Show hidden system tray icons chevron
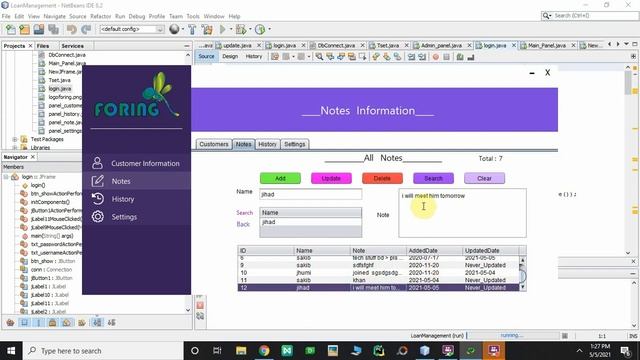Viewport: 640px width, 360px height. (579, 351)
